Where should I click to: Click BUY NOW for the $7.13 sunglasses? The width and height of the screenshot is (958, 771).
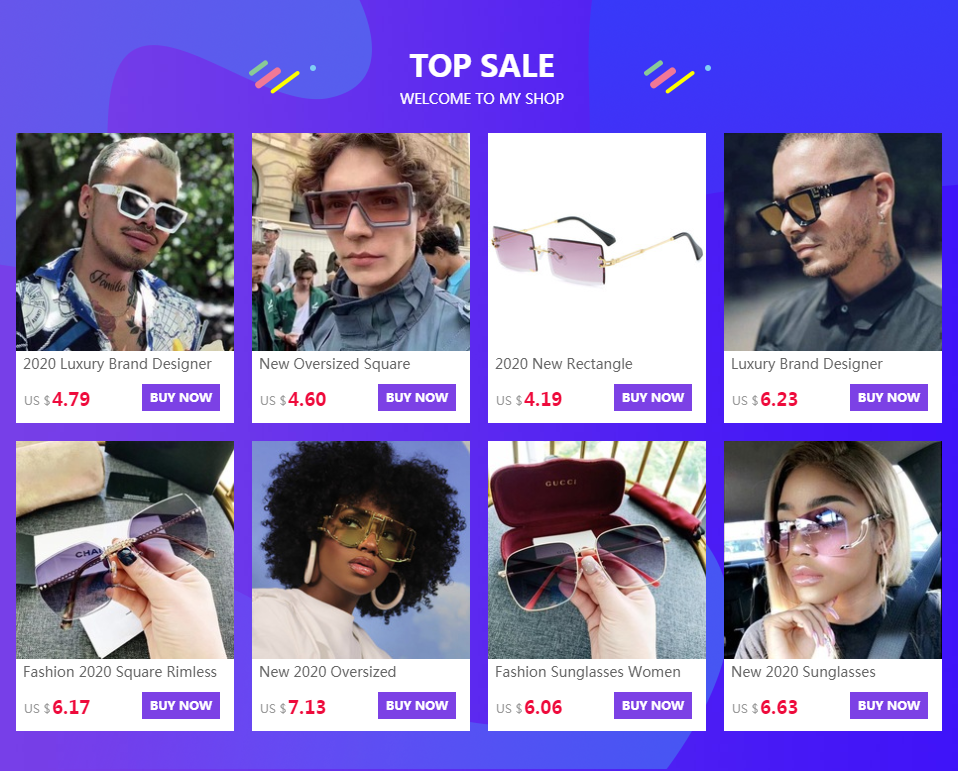click(417, 706)
